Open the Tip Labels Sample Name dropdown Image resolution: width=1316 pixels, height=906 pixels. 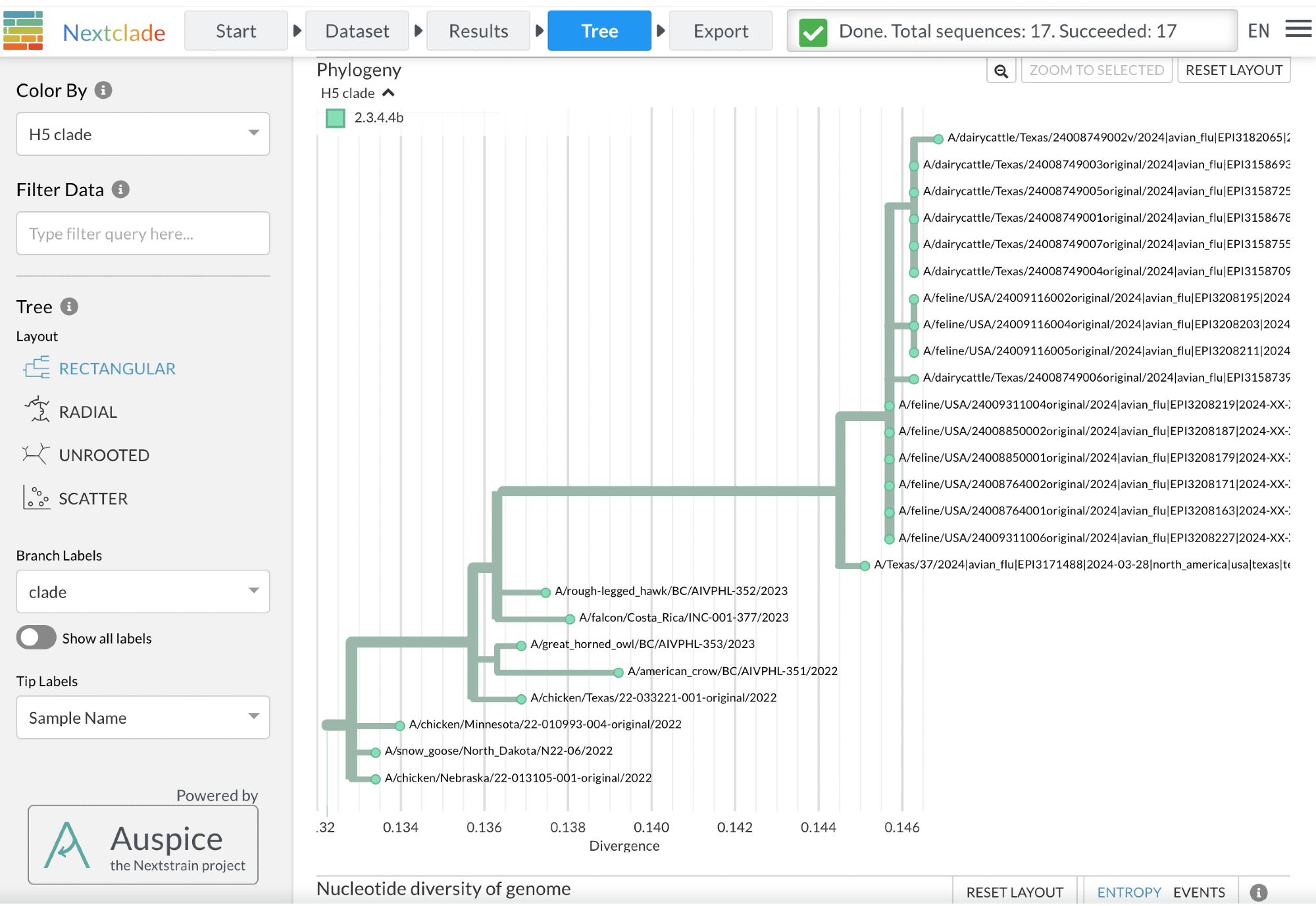(143, 717)
